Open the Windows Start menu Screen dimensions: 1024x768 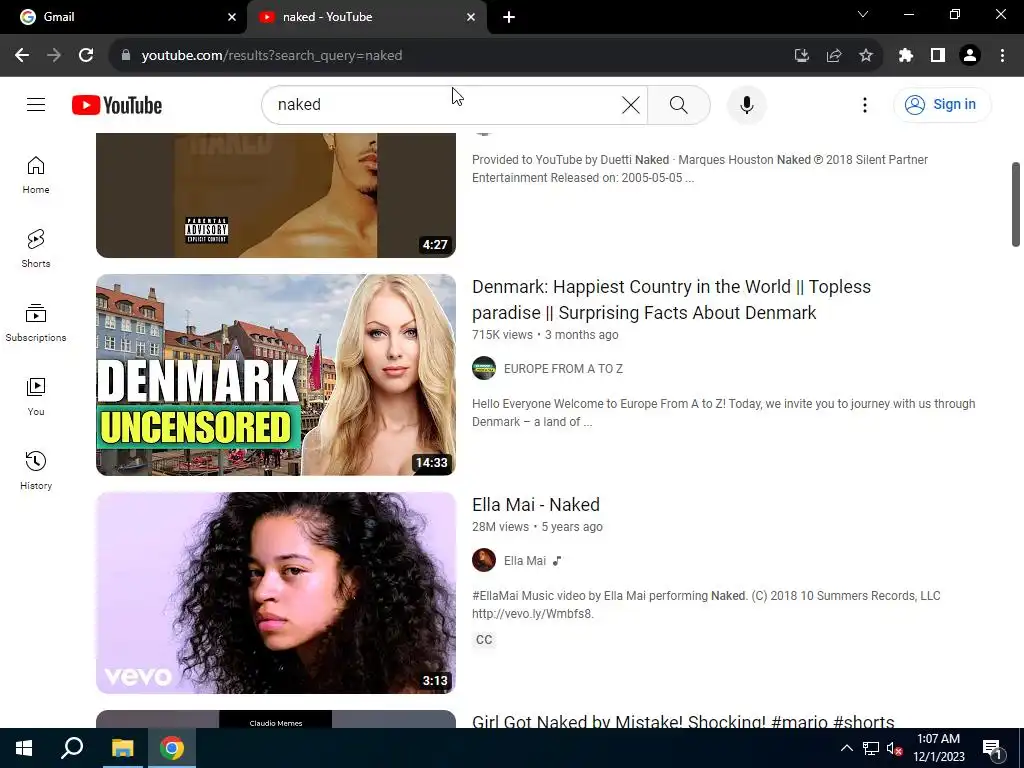coord(24,748)
